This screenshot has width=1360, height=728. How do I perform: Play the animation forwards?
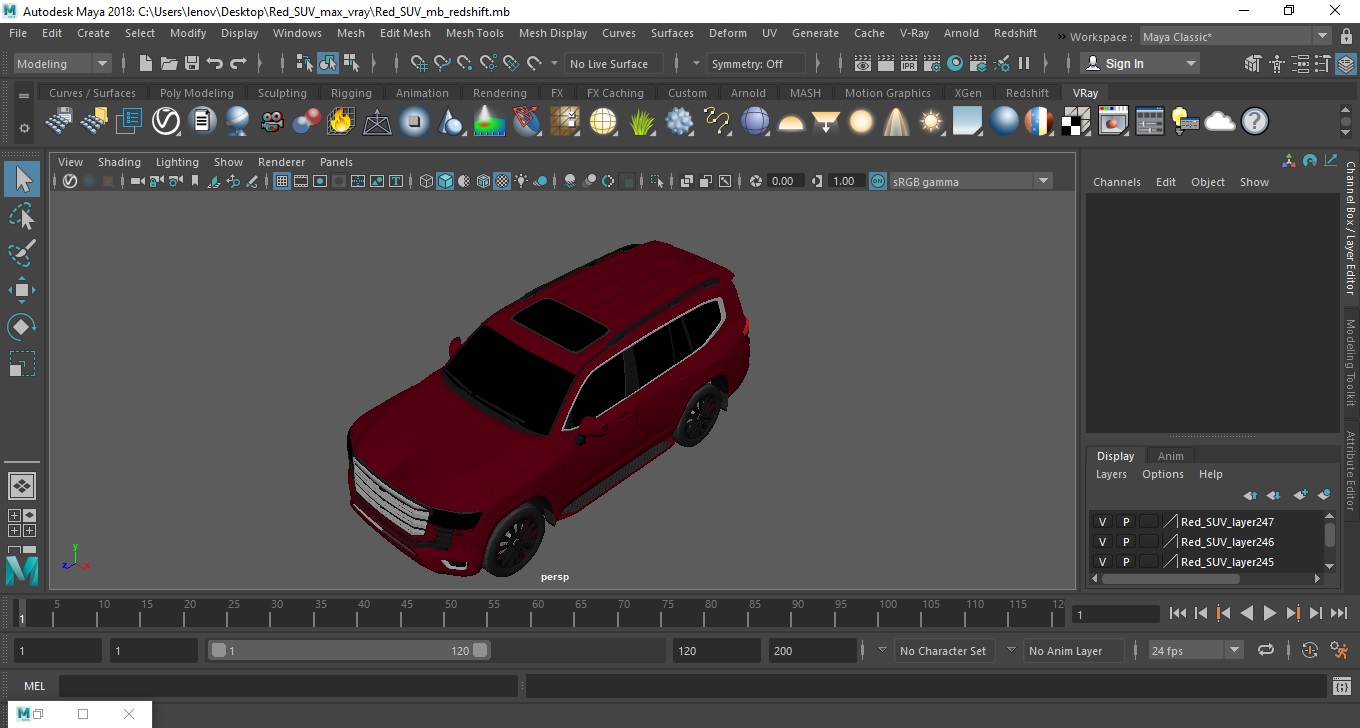[x=1269, y=613]
